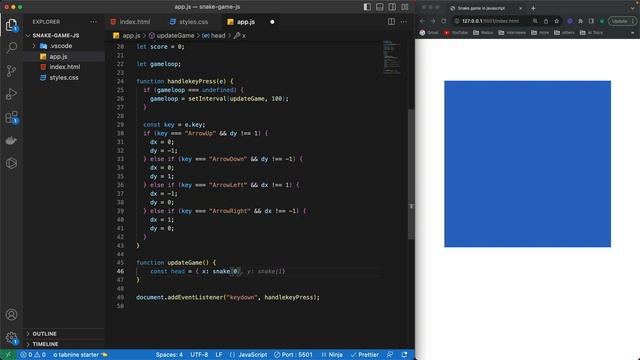The width and height of the screenshot is (640, 360).
Task: Click the split editor right icon
Action: [x=391, y=22]
